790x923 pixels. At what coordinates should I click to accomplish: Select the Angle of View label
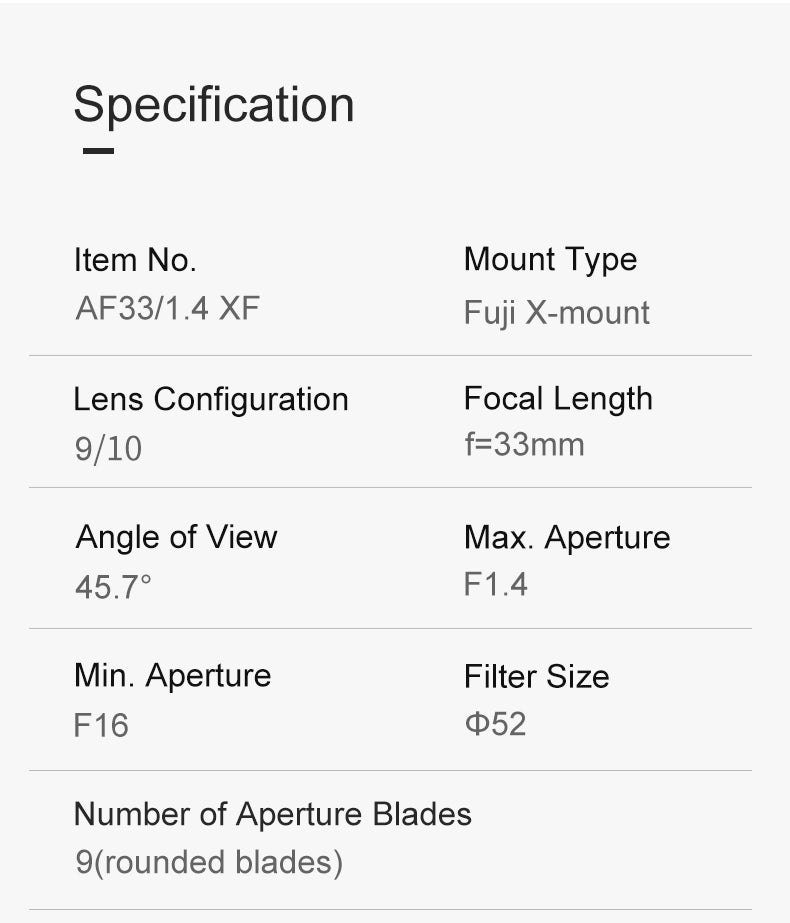click(x=176, y=537)
